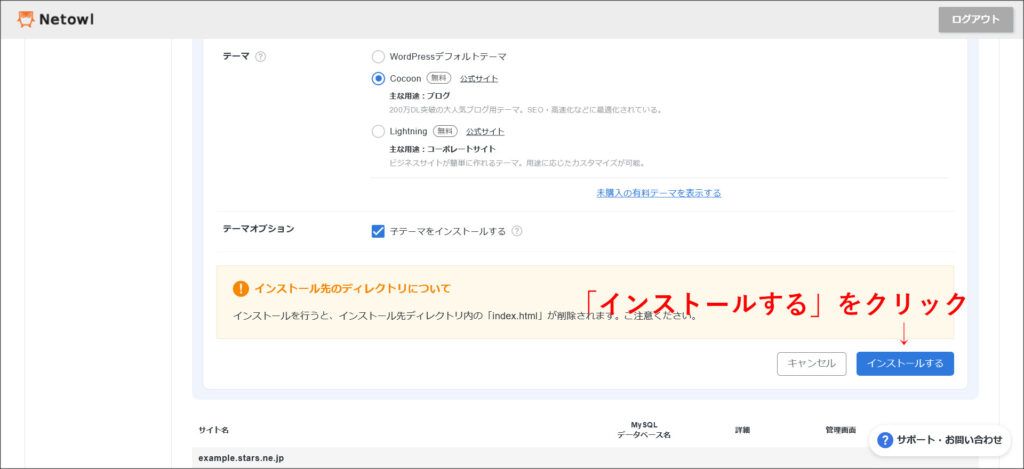The width and height of the screenshot is (1024, 469).
Task: Click the ビジネスサイト Lightning description text
Action: [x=517, y=163]
